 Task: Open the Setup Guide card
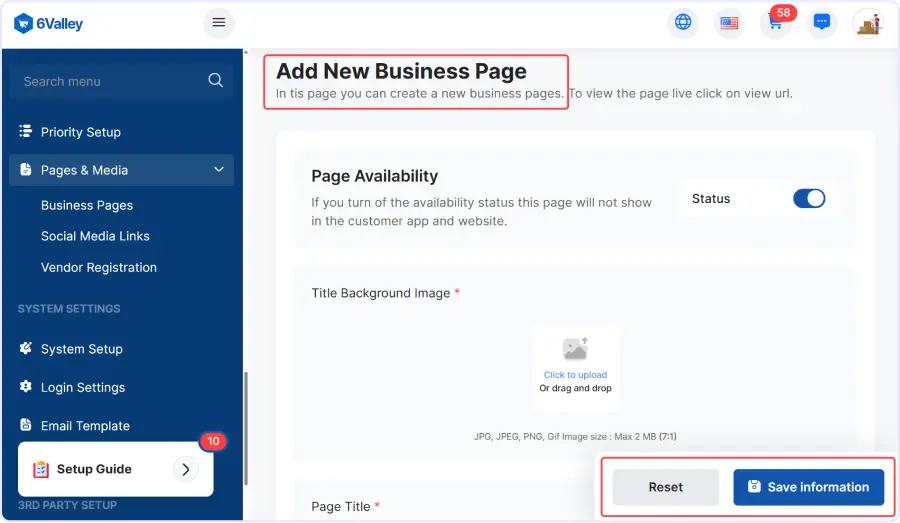pos(115,469)
